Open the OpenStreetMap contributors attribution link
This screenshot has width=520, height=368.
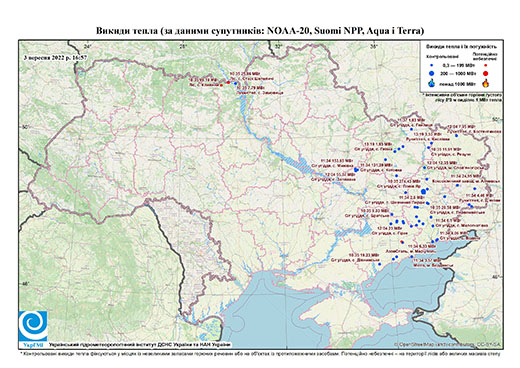[x=448, y=344]
